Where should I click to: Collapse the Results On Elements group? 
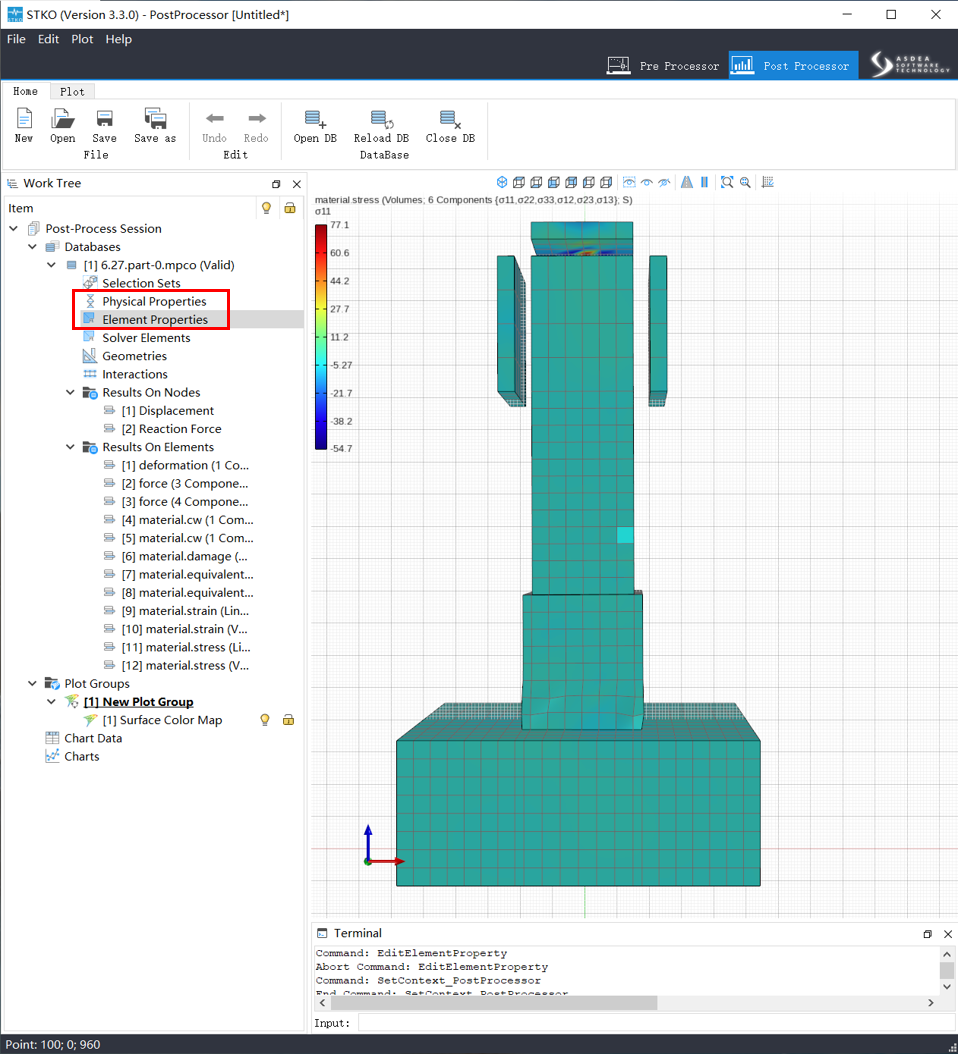click(70, 447)
